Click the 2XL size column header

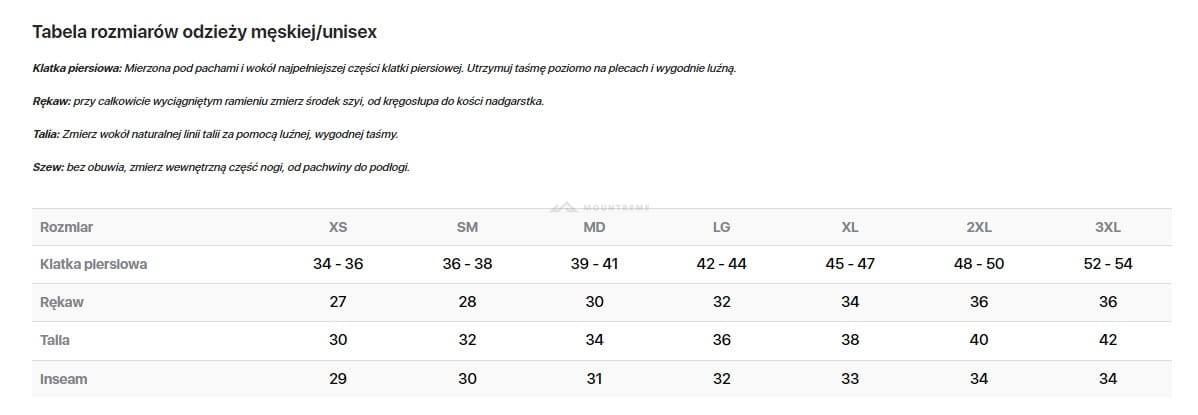978,227
